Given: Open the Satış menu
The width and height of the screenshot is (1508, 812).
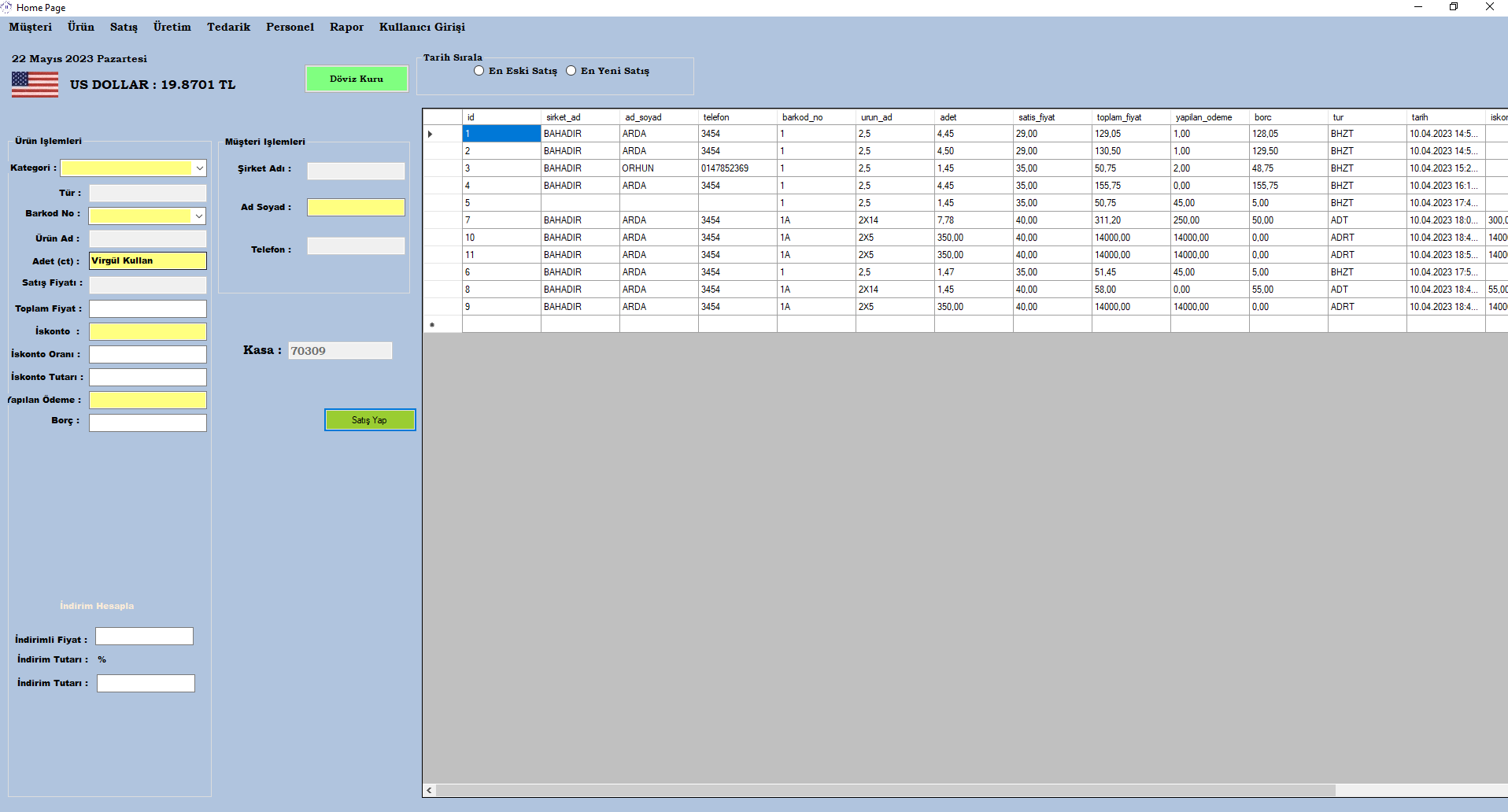Looking at the screenshot, I should pyautogui.click(x=124, y=27).
